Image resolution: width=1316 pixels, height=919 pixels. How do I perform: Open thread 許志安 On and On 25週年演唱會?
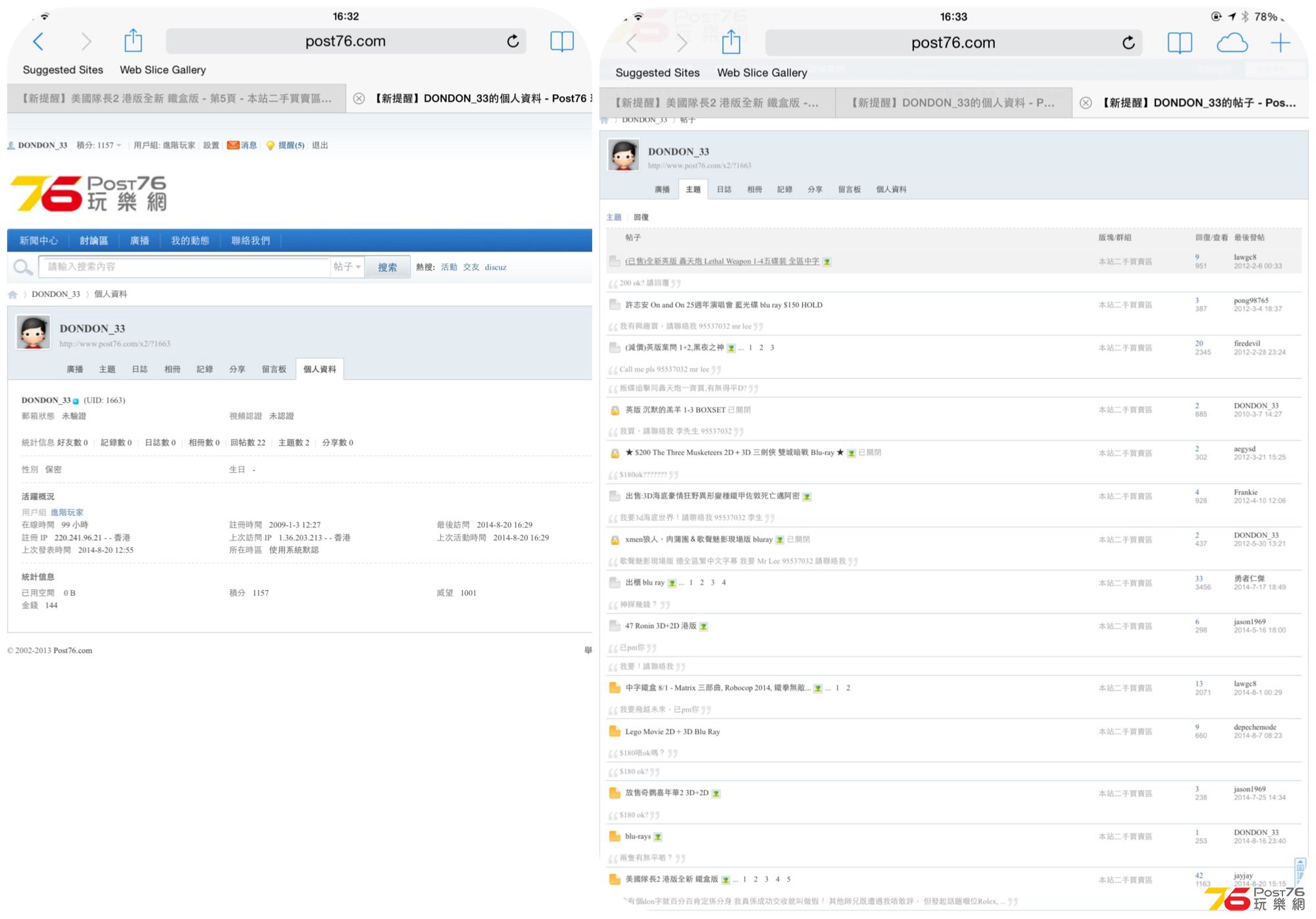[724, 305]
